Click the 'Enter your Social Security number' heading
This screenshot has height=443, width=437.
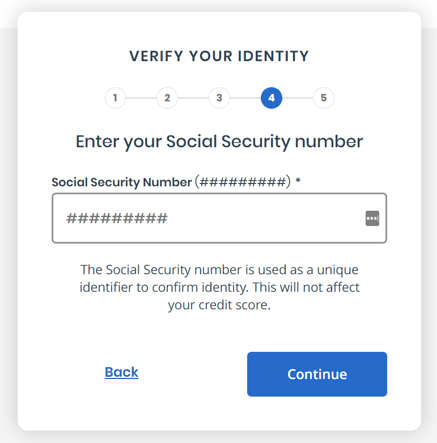pyautogui.click(x=219, y=142)
